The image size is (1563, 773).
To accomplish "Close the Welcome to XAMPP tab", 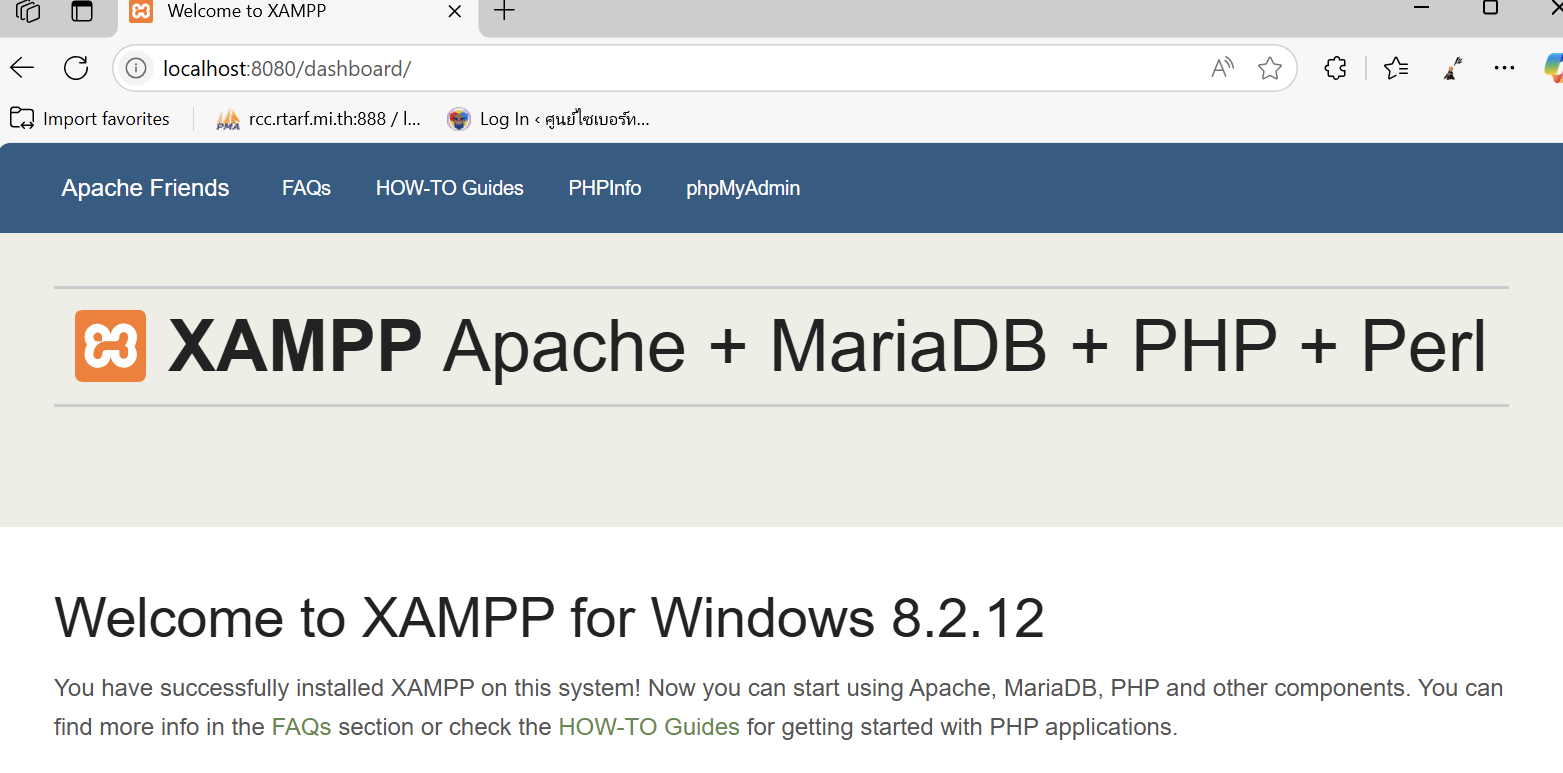I will click(x=454, y=11).
